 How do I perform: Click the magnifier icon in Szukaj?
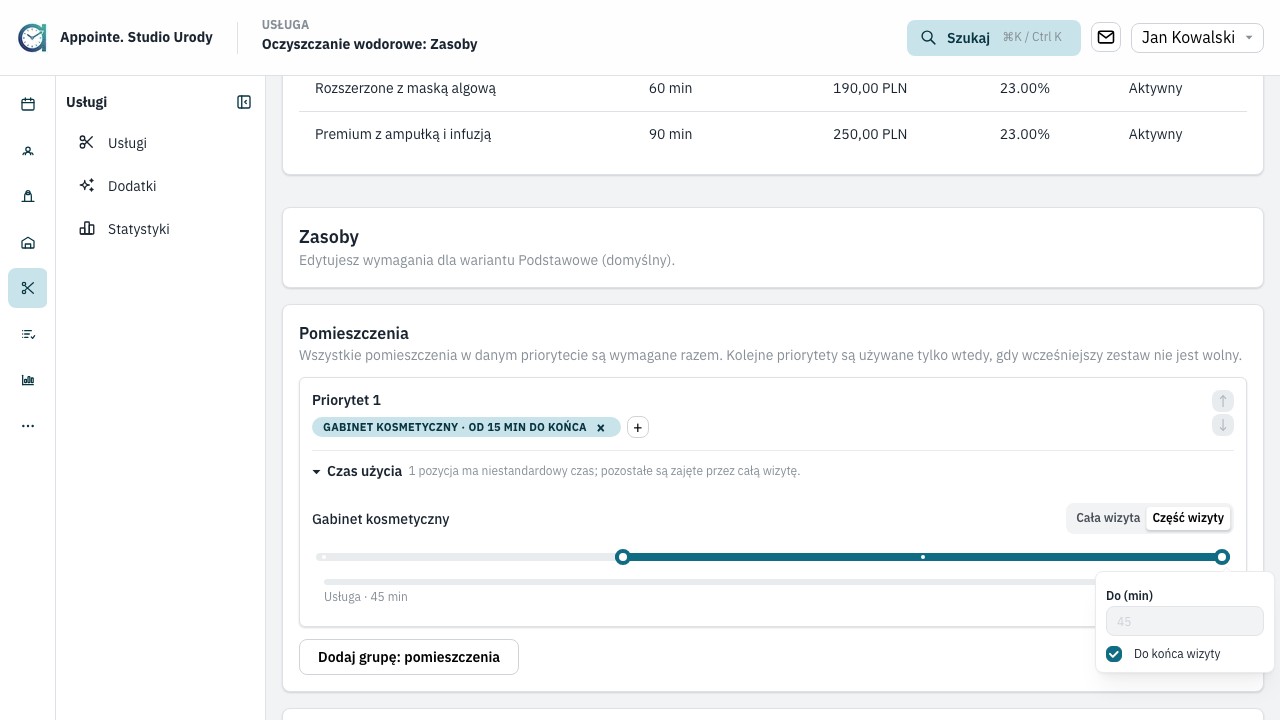[x=929, y=38]
